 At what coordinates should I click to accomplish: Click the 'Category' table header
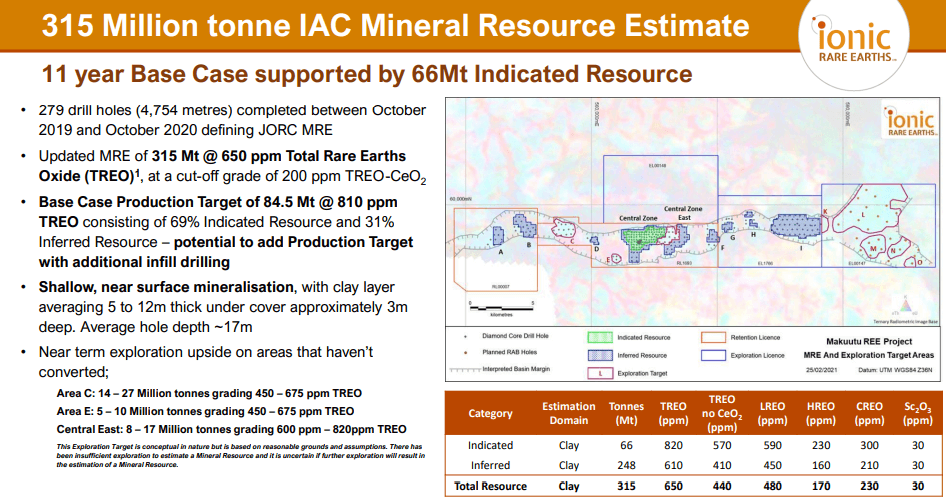pyautogui.click(x=490, y=413)
